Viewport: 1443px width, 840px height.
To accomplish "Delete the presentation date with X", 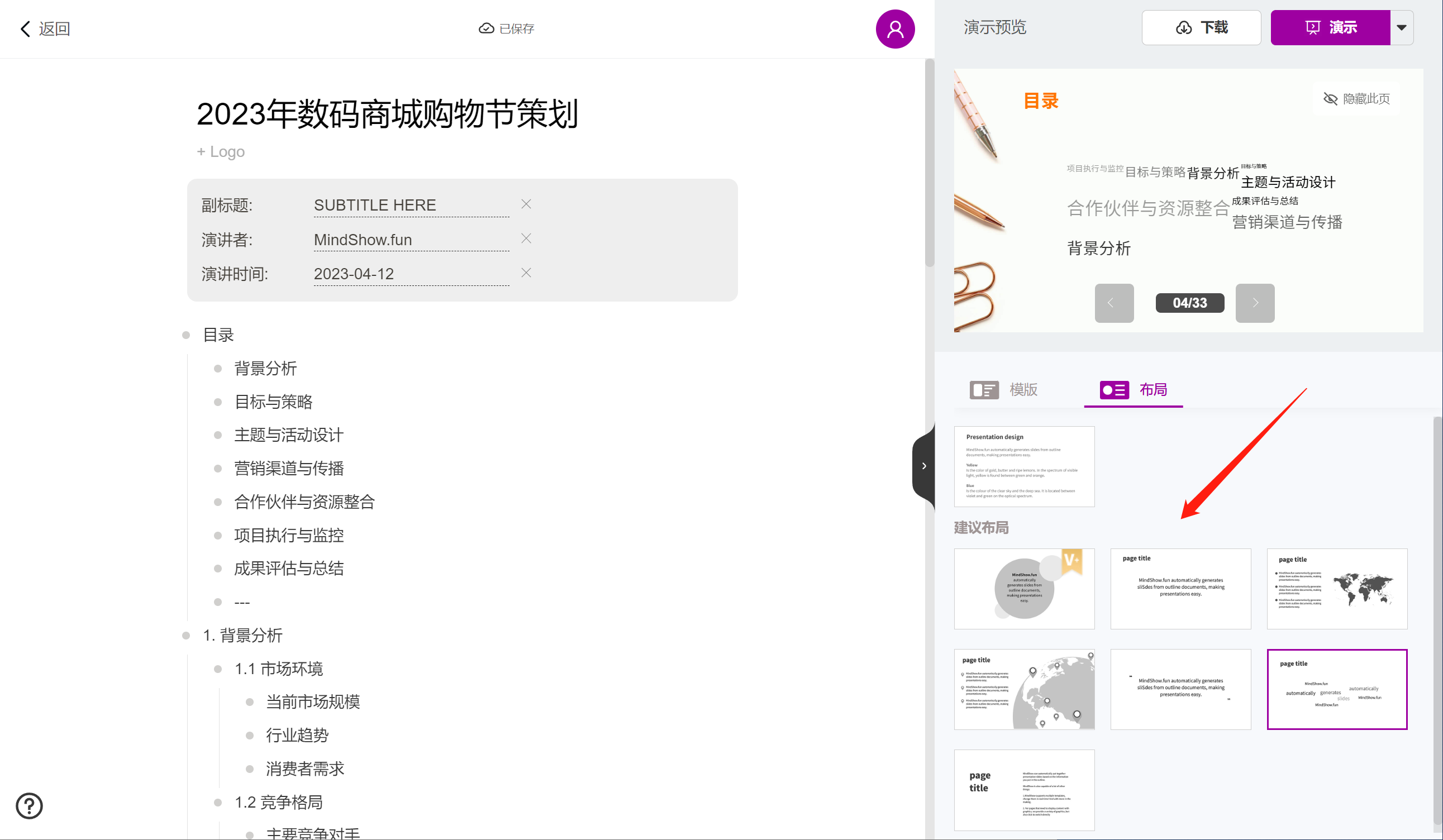I will pos(526,273).
